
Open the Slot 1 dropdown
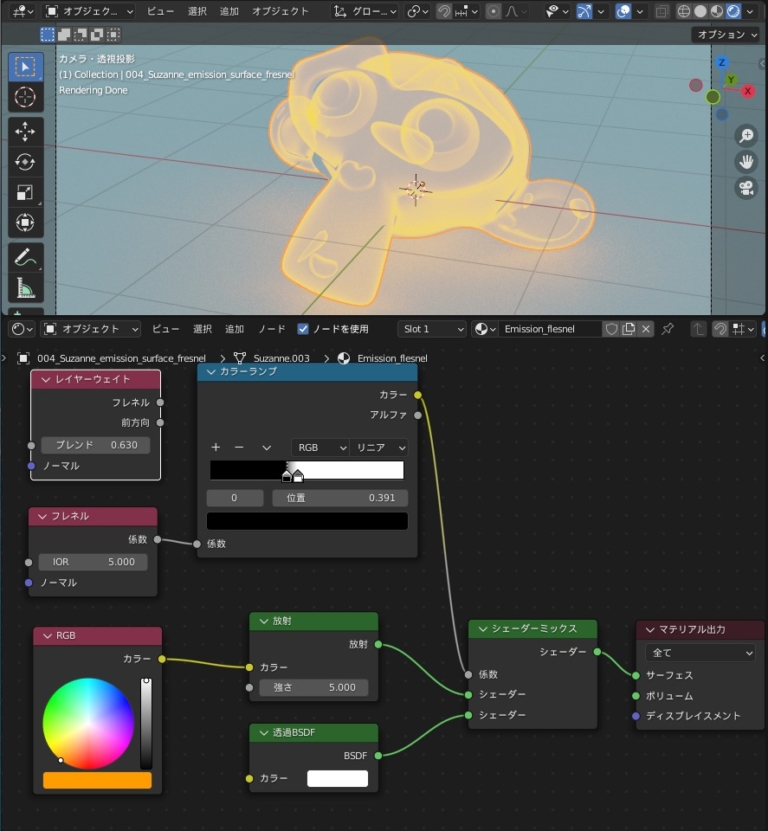click(x=432, y=329)
